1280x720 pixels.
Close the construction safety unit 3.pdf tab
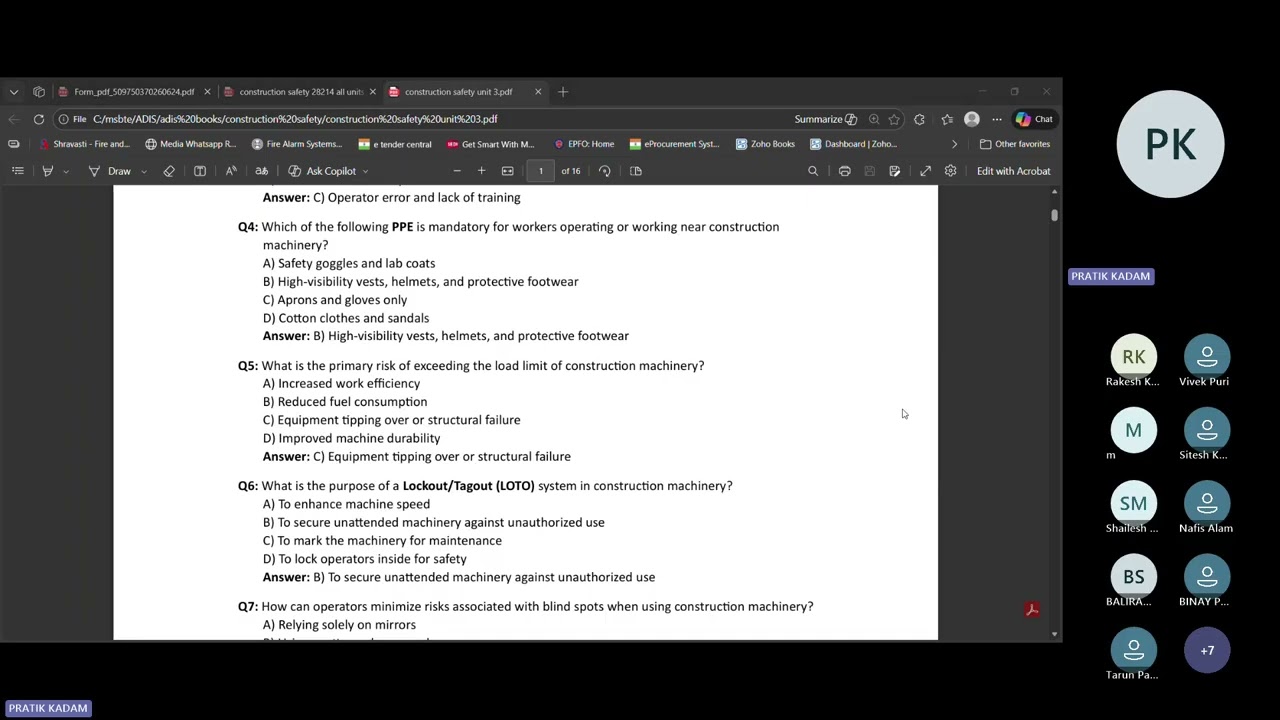(538, 92)
